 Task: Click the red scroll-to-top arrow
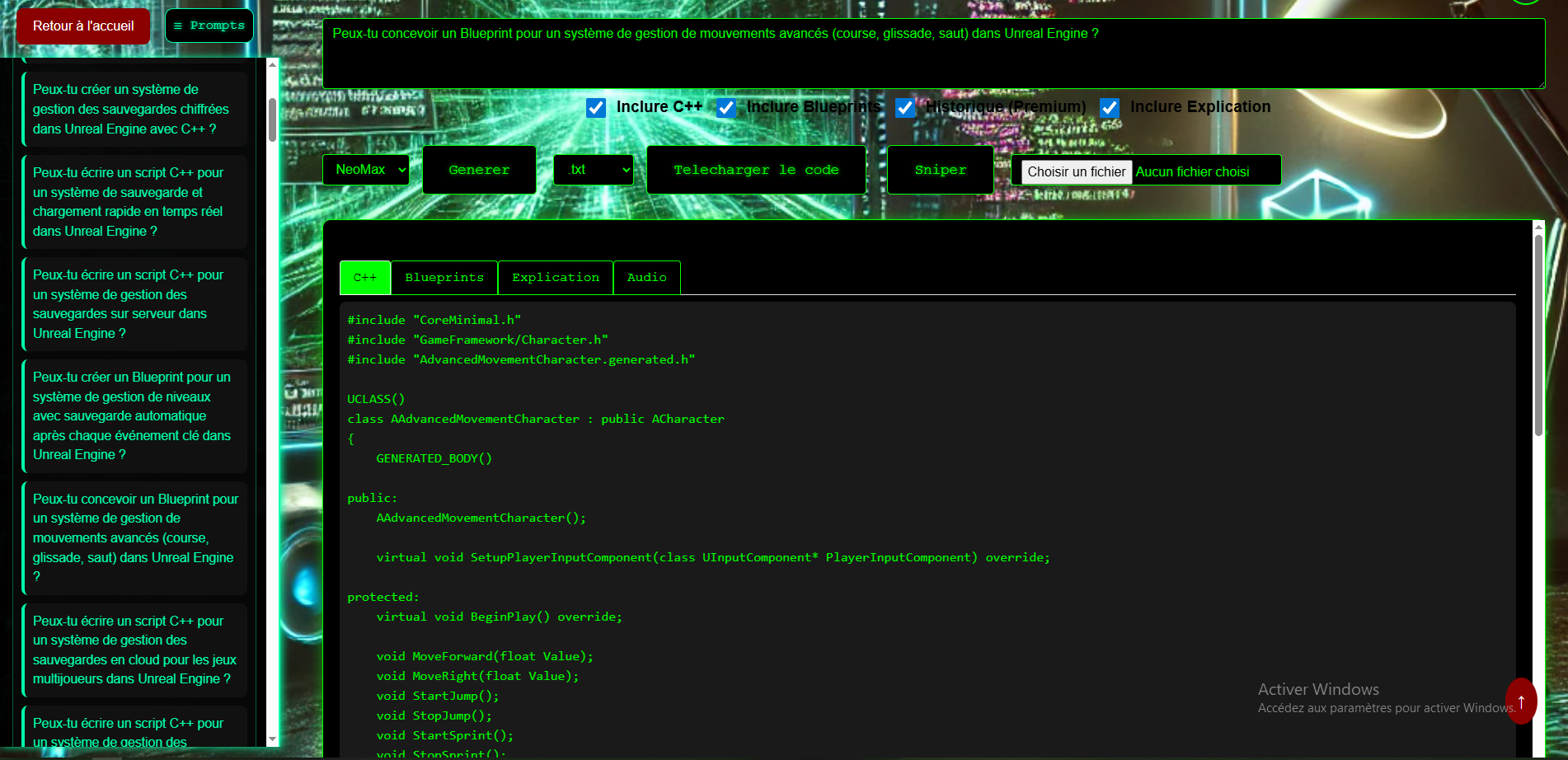click(1521, 701)
